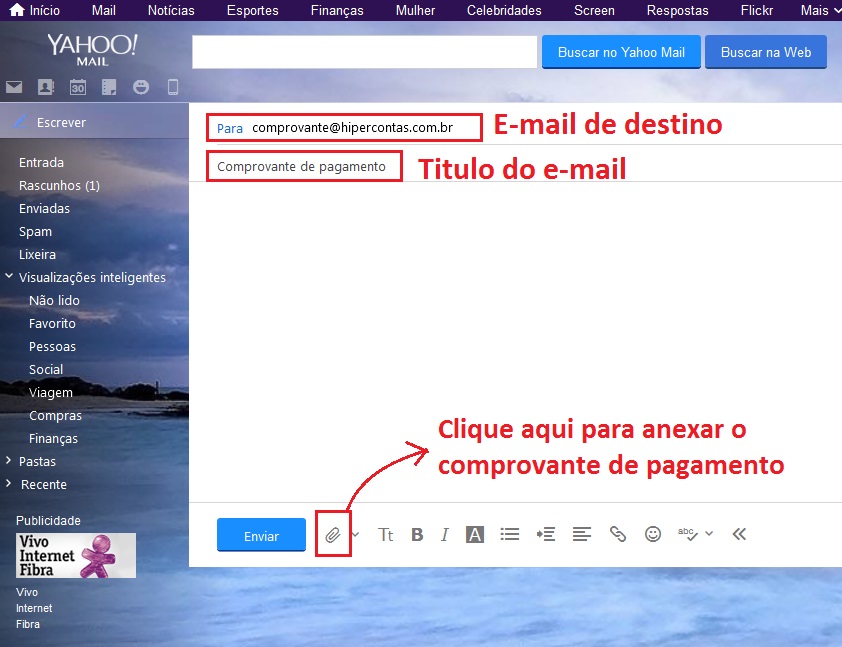The height and width of the screenshot is (647, 842).
Task: Click the Enviar button
Action: [x=261, y=535]
